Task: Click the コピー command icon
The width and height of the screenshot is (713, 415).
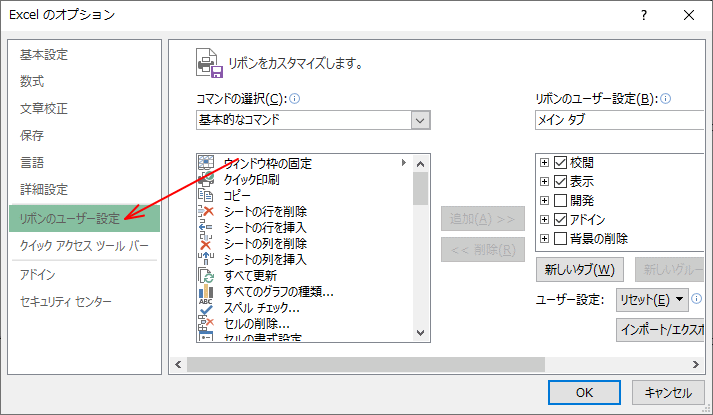Action: tap(206, 195)
